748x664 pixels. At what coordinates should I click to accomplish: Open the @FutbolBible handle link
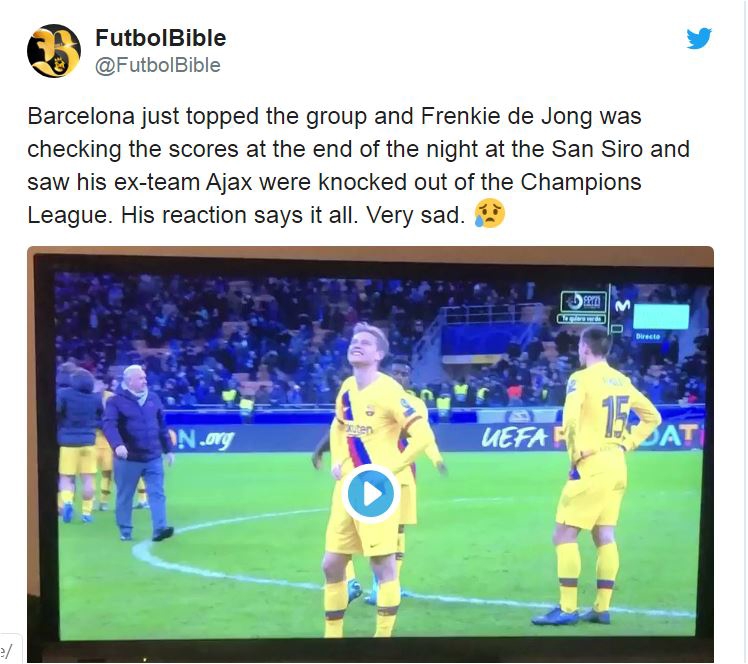(158, 65)
